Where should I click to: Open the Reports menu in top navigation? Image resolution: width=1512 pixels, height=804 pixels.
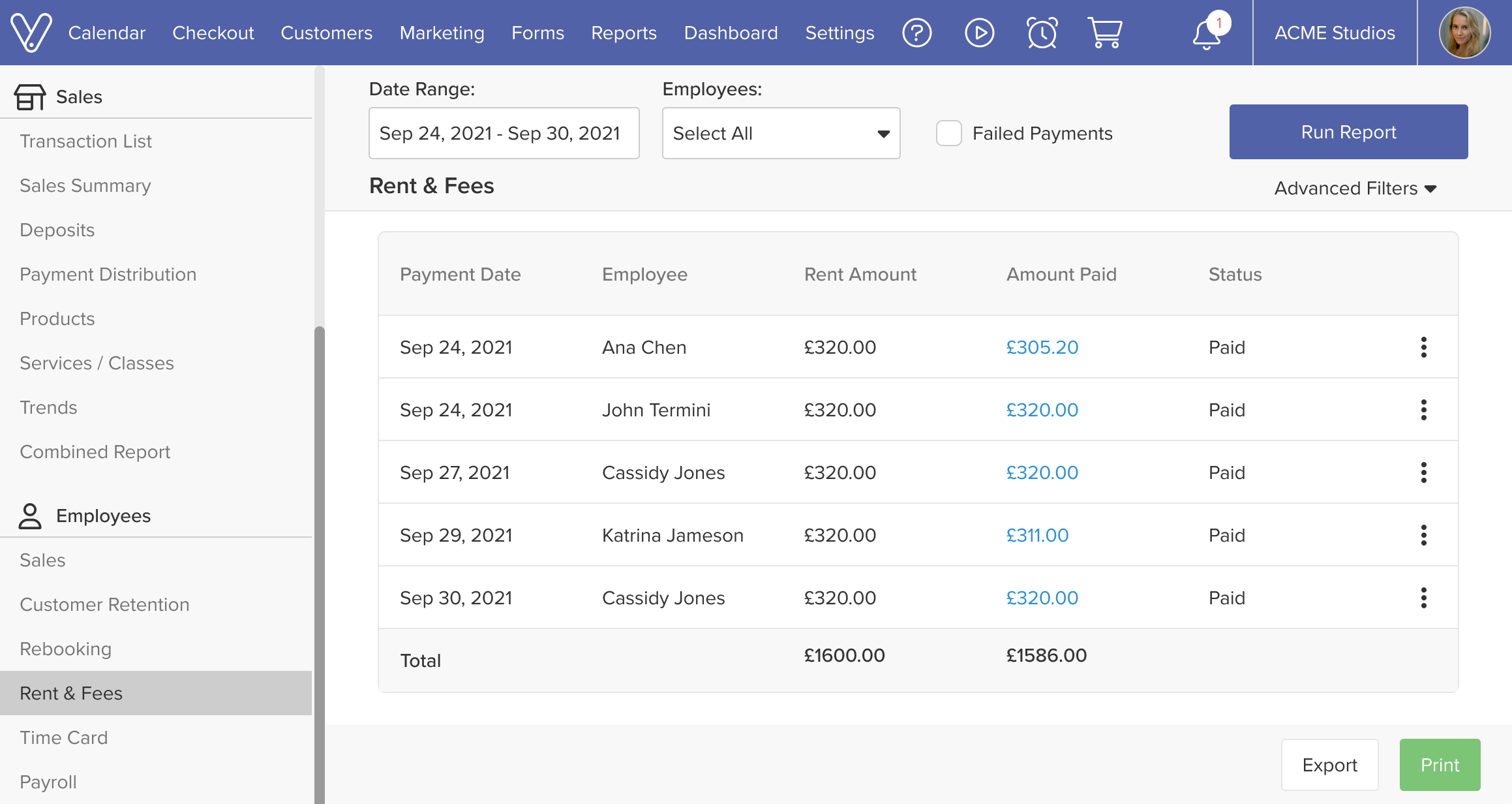[624, 33]
